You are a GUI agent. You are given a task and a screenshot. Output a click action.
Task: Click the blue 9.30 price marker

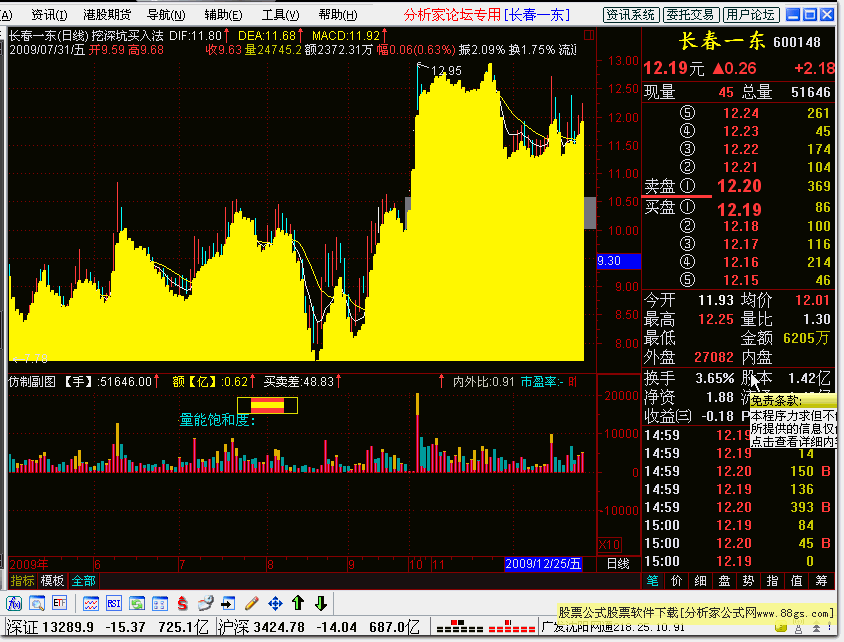618,261
